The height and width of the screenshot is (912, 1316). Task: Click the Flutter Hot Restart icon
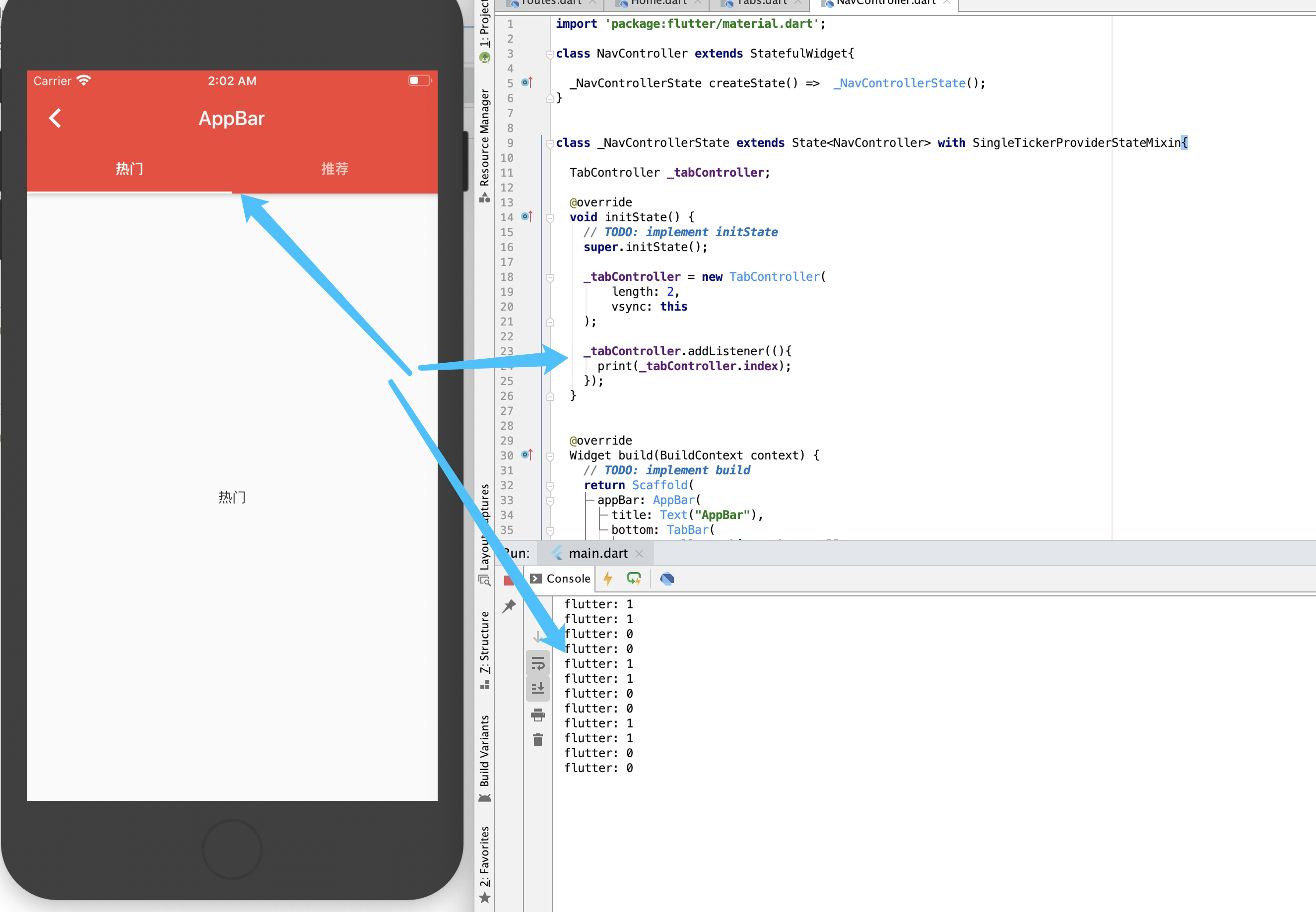(634, 578)
